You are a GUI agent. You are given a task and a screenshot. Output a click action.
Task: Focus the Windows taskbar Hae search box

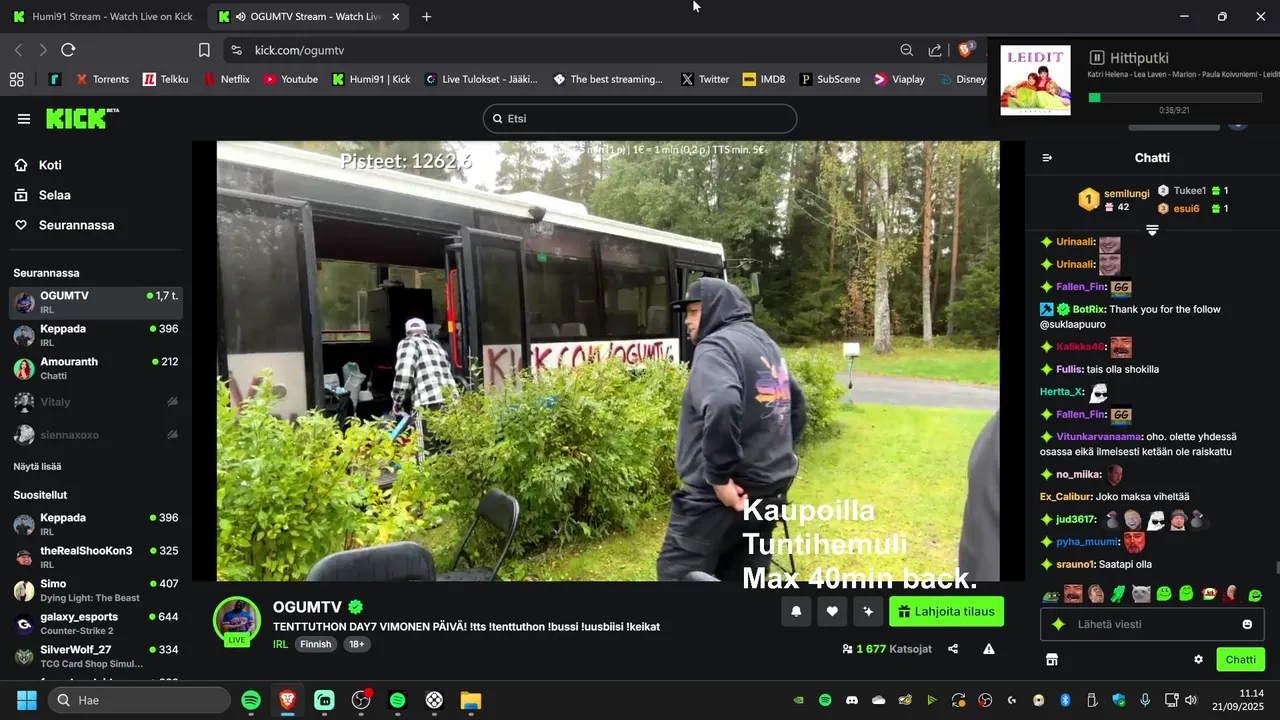[x=139, y=700]
